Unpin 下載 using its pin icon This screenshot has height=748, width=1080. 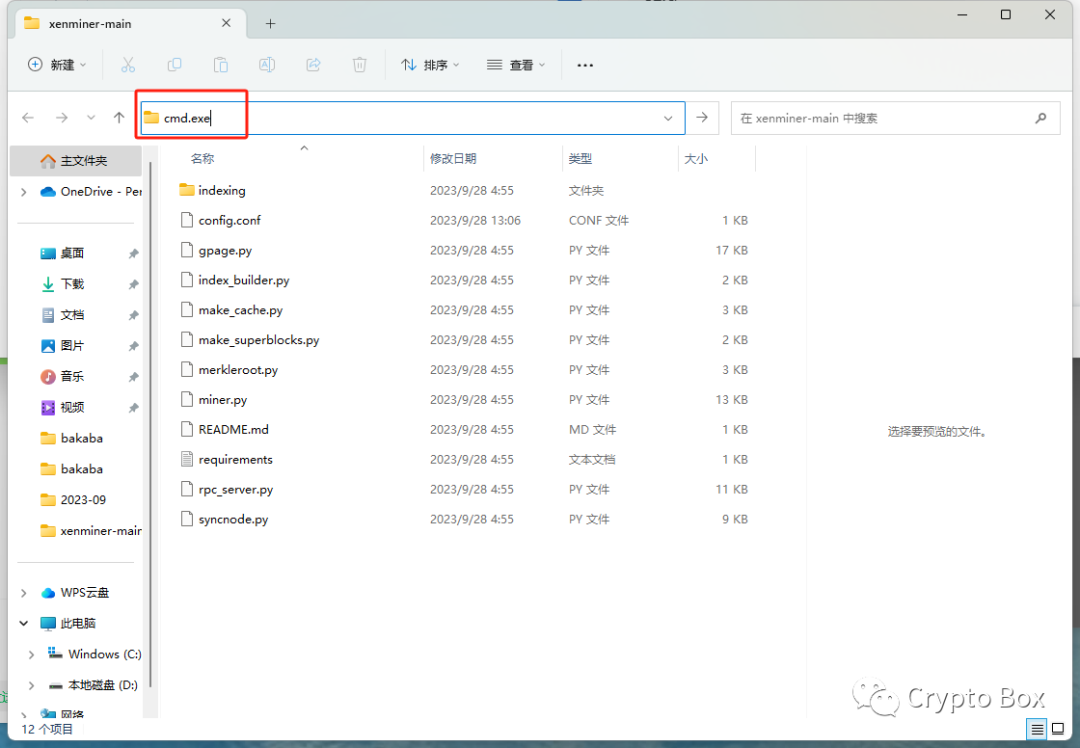coord(134,284)
